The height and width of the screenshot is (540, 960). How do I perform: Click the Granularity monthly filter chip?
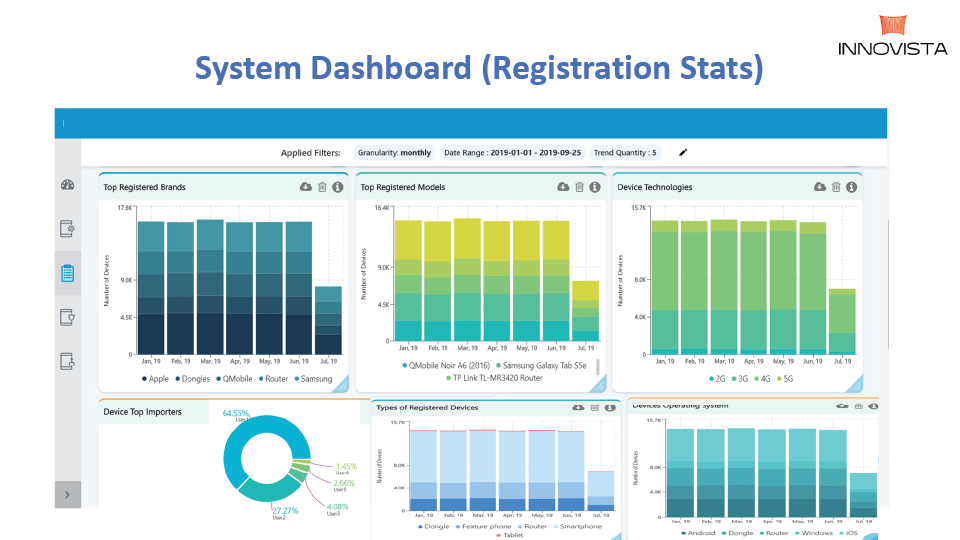click(394, 153)
